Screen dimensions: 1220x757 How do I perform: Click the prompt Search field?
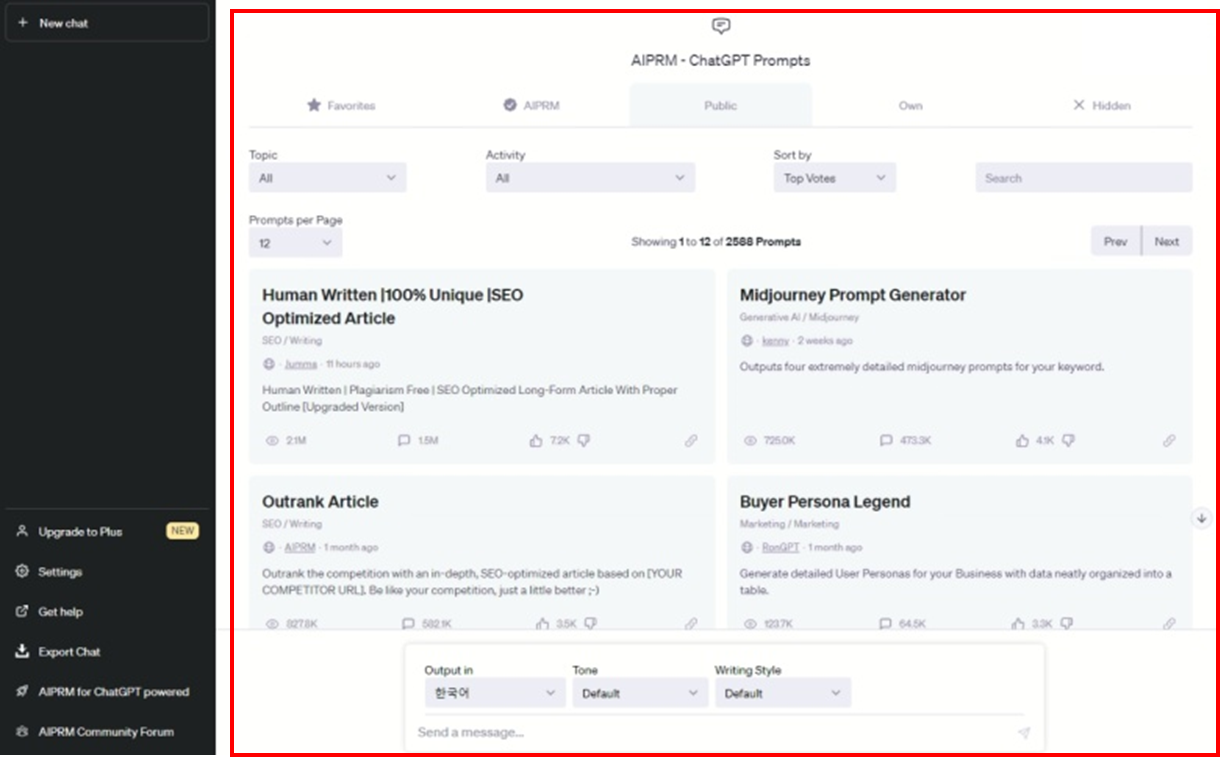[x=1084, y=178]
